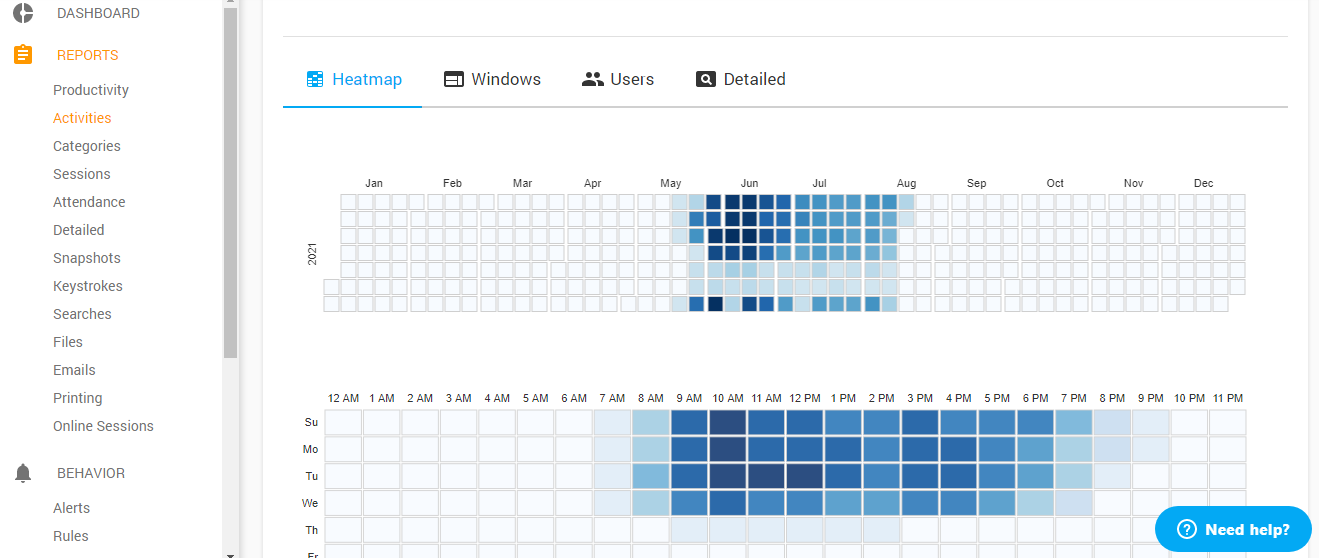Click the Need help? button

1233,529
